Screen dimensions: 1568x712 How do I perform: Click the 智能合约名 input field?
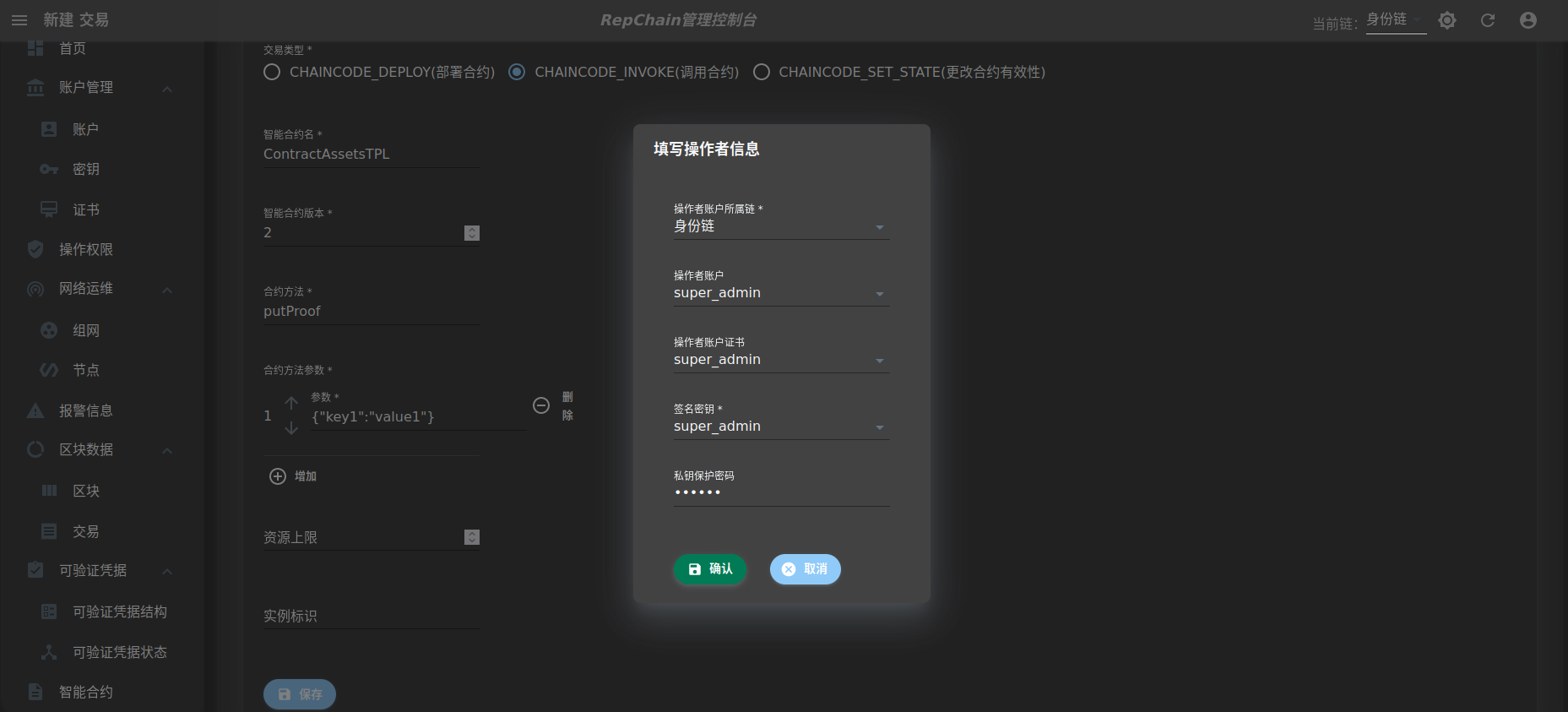(372, 155)
